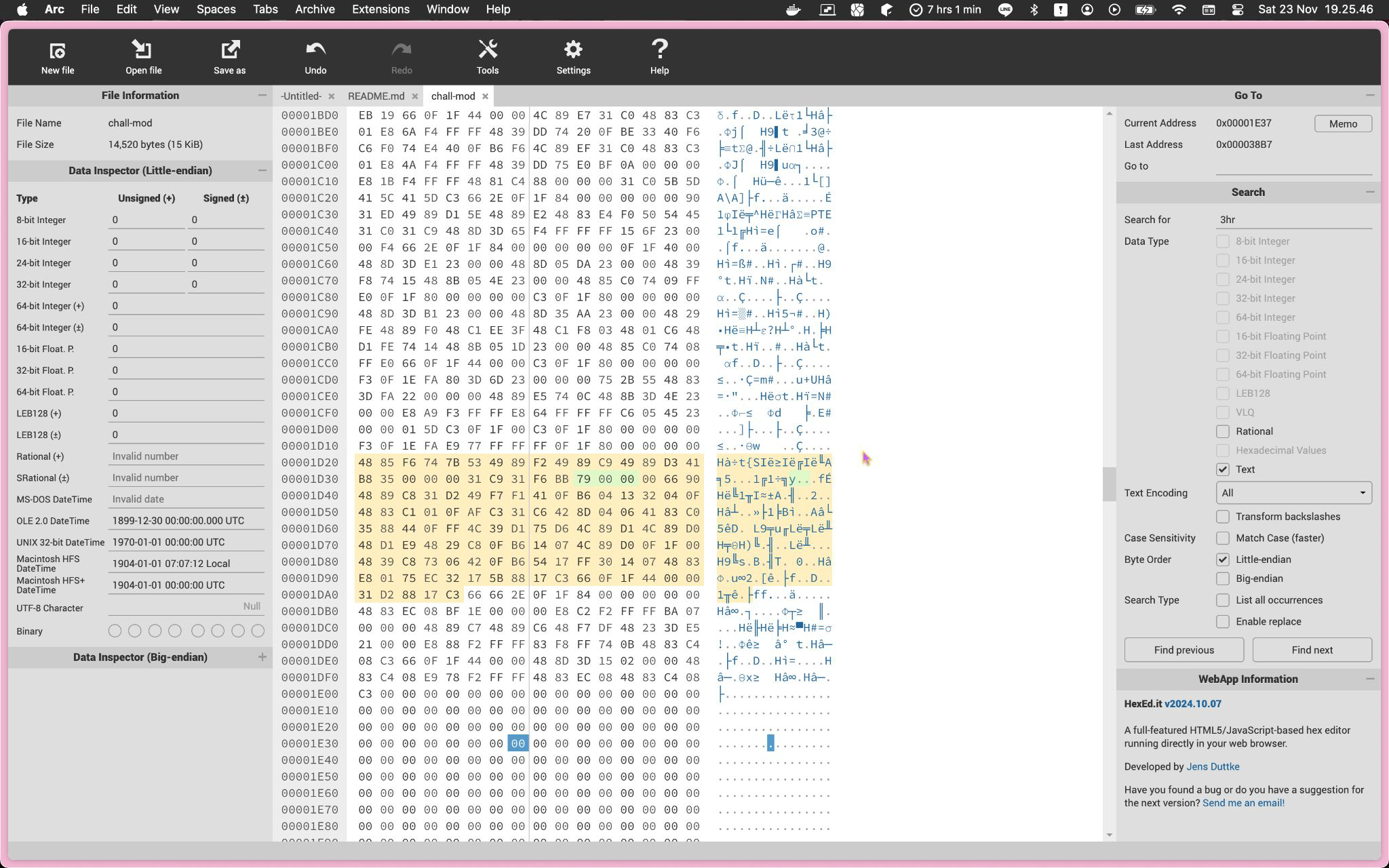Click the Go to address field
Image resolution: width=1389 pixels, height=868 pixels.
click(x=1293, y=166)
